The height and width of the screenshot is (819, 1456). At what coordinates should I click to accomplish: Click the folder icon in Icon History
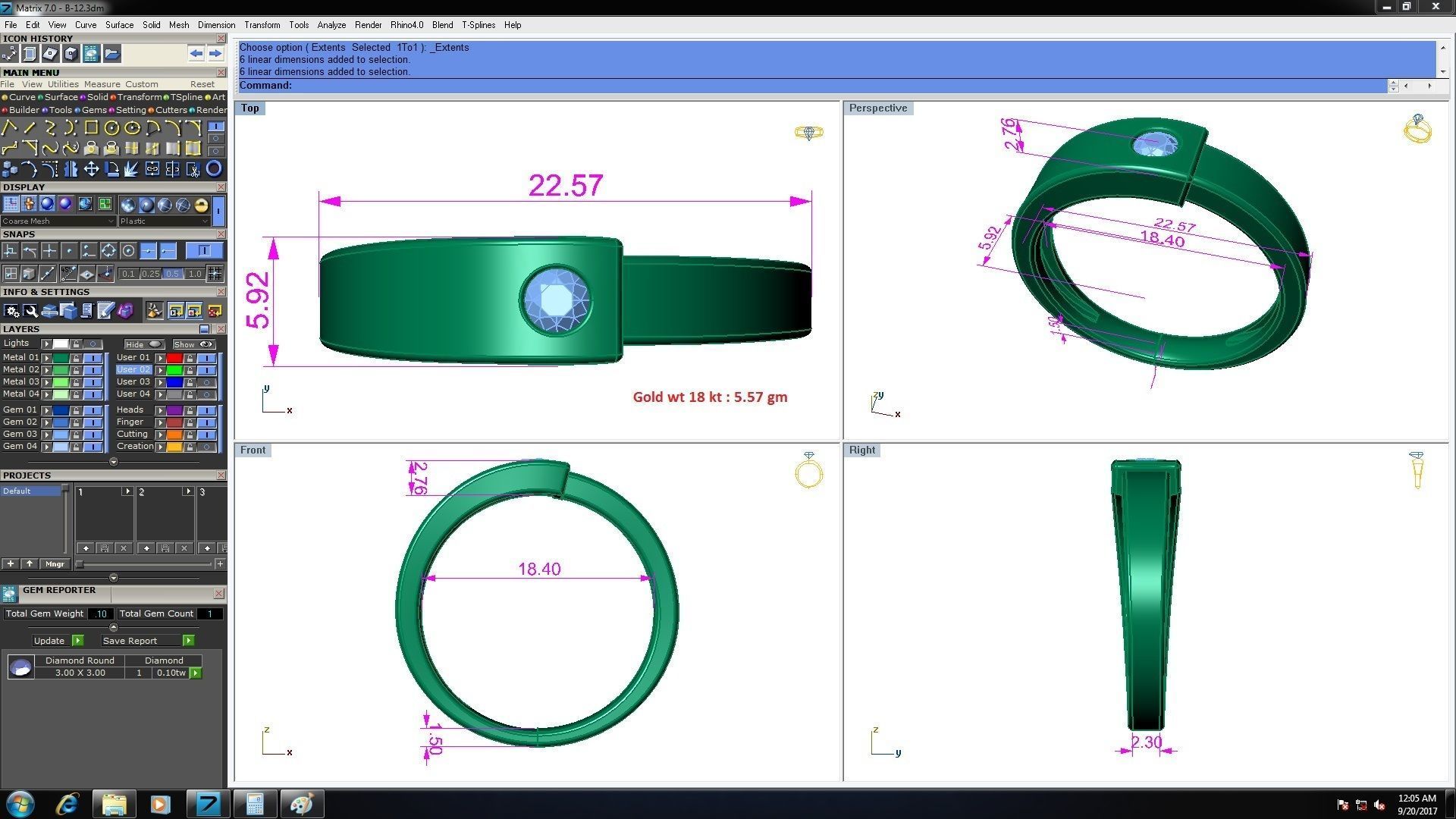point(111,54)
